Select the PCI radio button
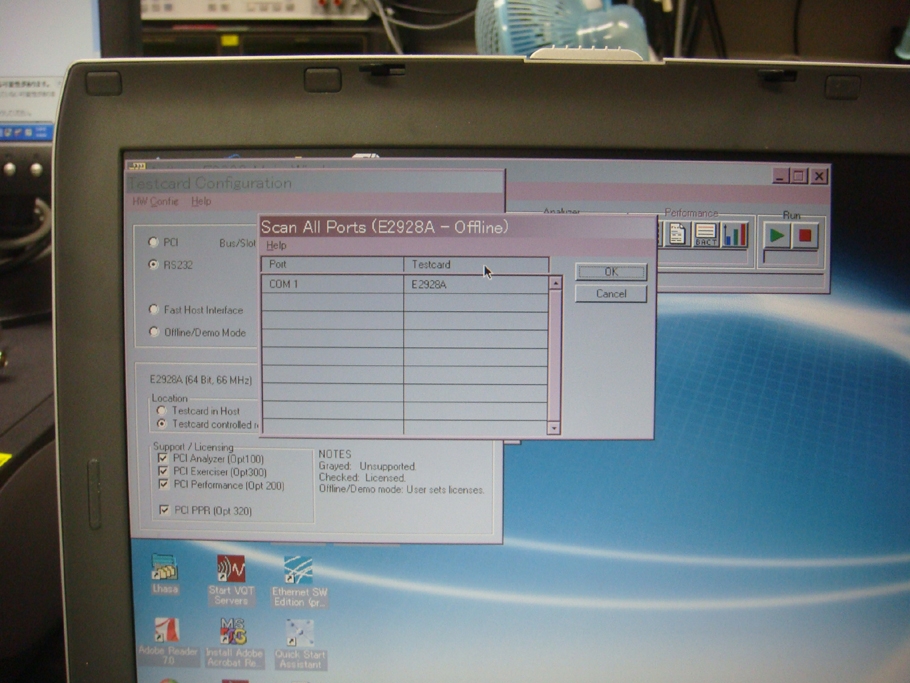Screen dimensions: 910x683 pos(154,242)
